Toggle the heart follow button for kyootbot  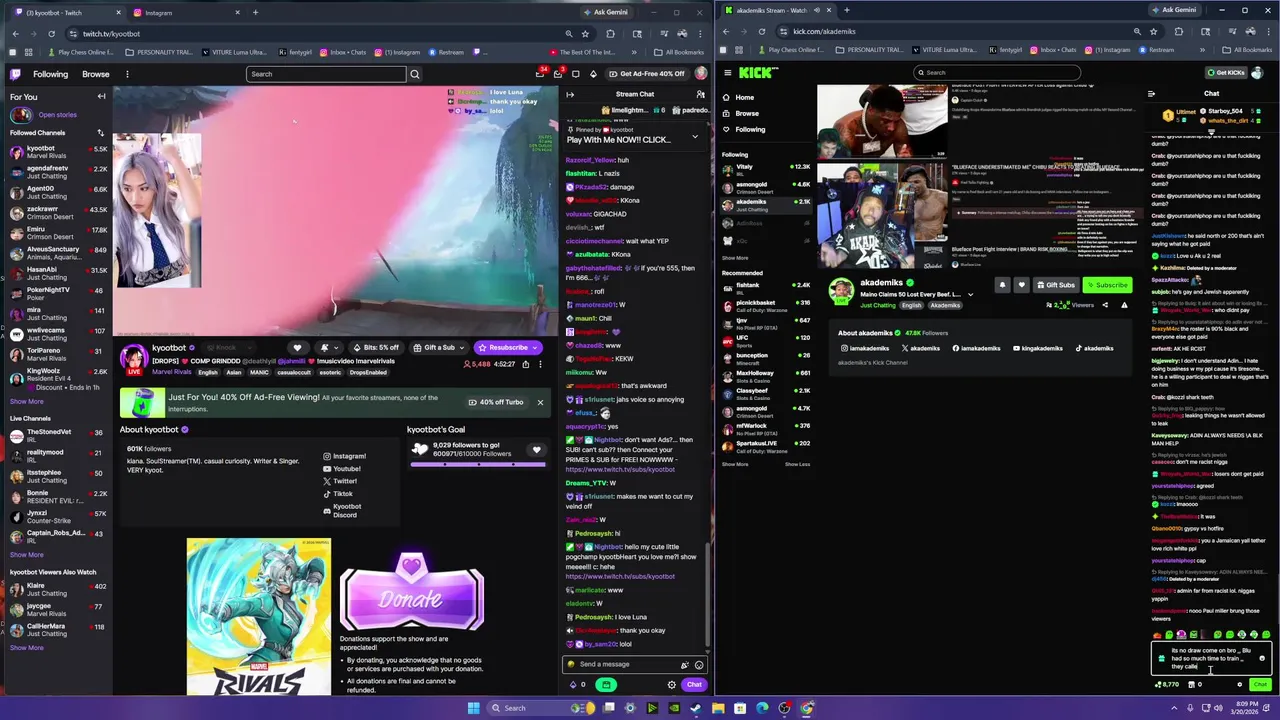pos(297,348)
